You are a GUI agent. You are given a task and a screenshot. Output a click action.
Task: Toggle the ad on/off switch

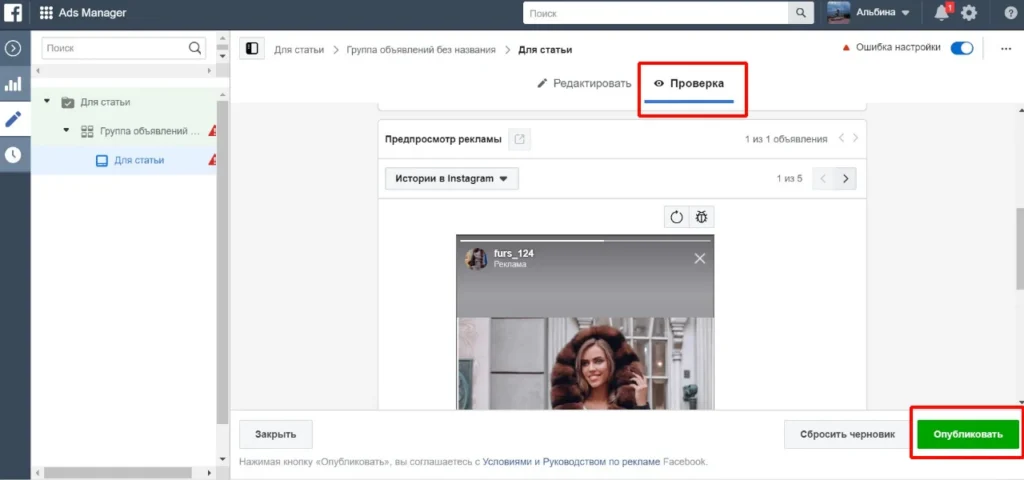tap(961, 48)
